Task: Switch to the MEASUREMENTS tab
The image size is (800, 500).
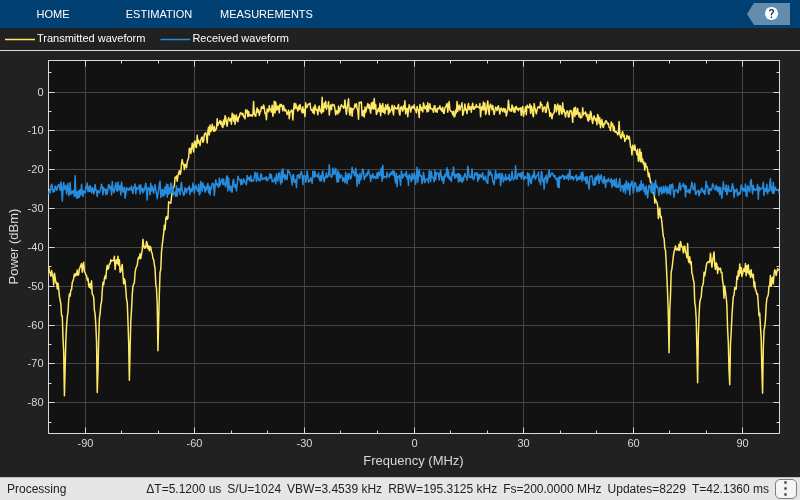Action: pos(266,14)
